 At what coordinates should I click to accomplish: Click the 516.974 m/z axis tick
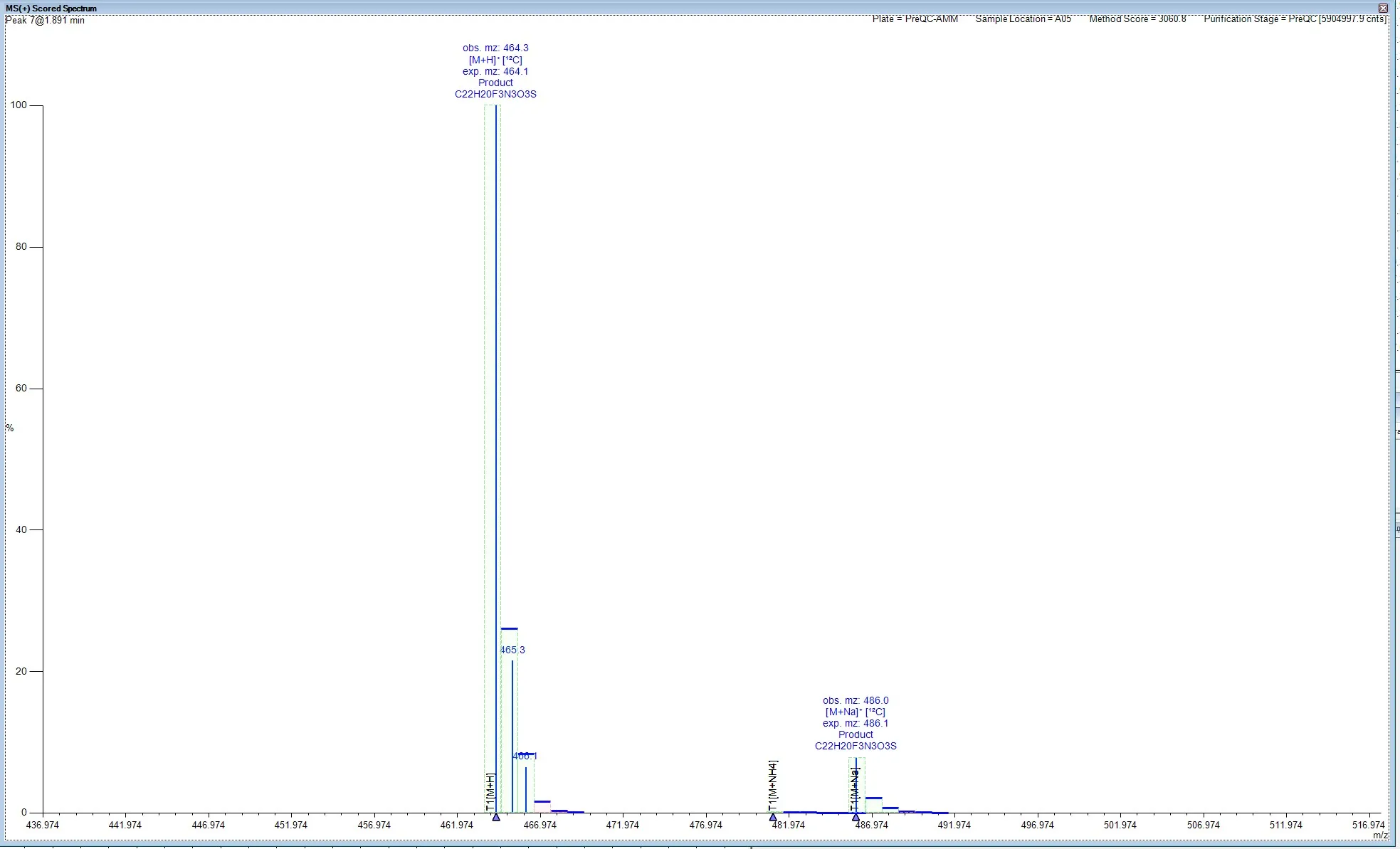[1368, 825]
